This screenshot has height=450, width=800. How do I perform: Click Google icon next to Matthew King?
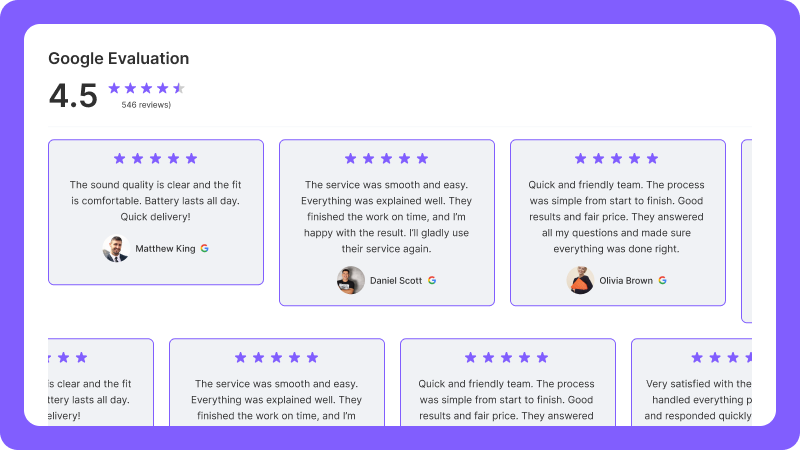[x=204, y=248]
